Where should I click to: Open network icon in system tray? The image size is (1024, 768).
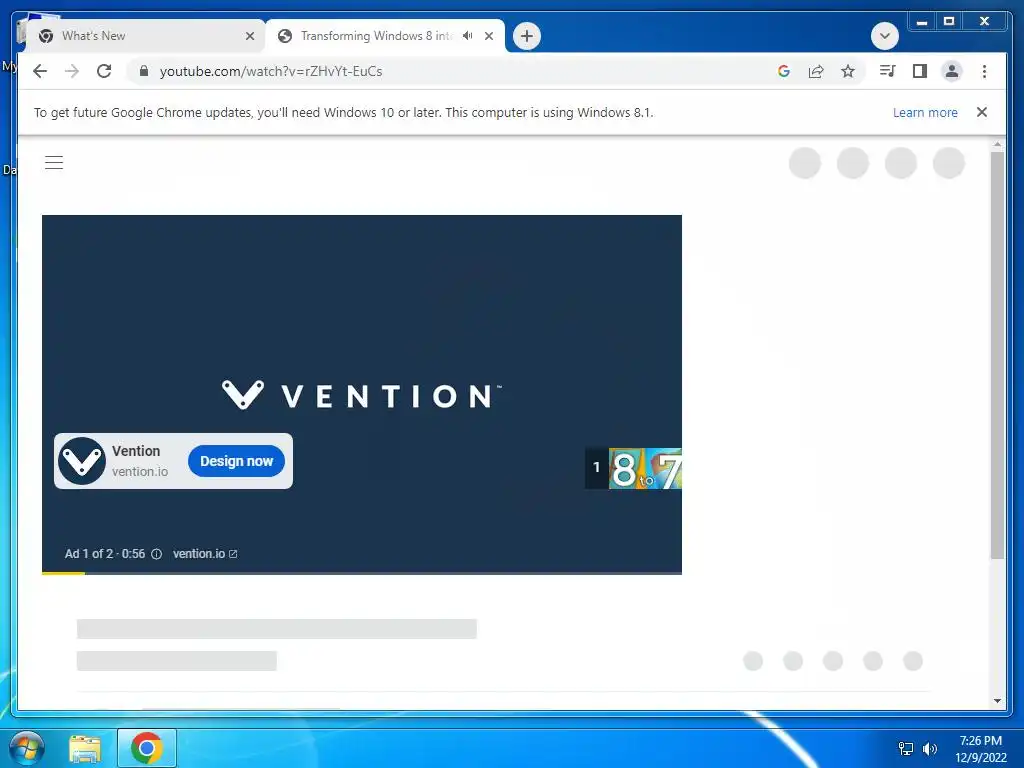coord(906,749)
